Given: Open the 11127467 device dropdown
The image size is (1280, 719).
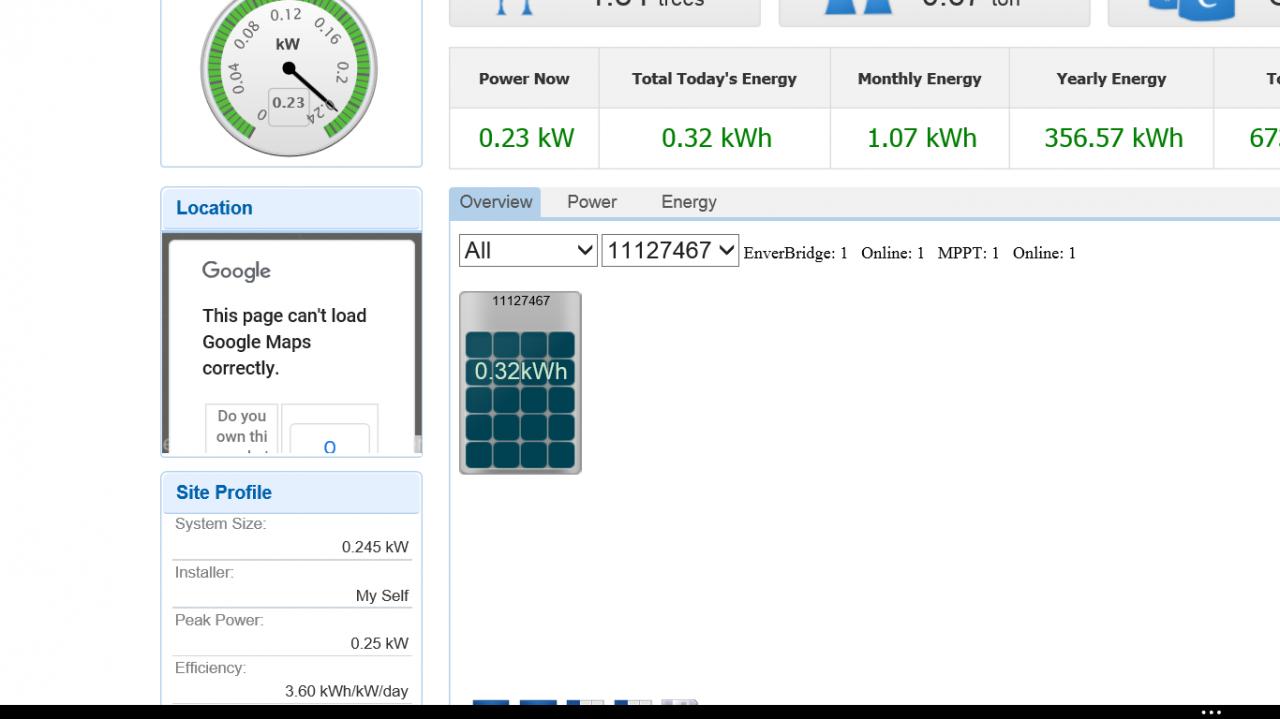Looking at the screenshot, I should 670,250.
